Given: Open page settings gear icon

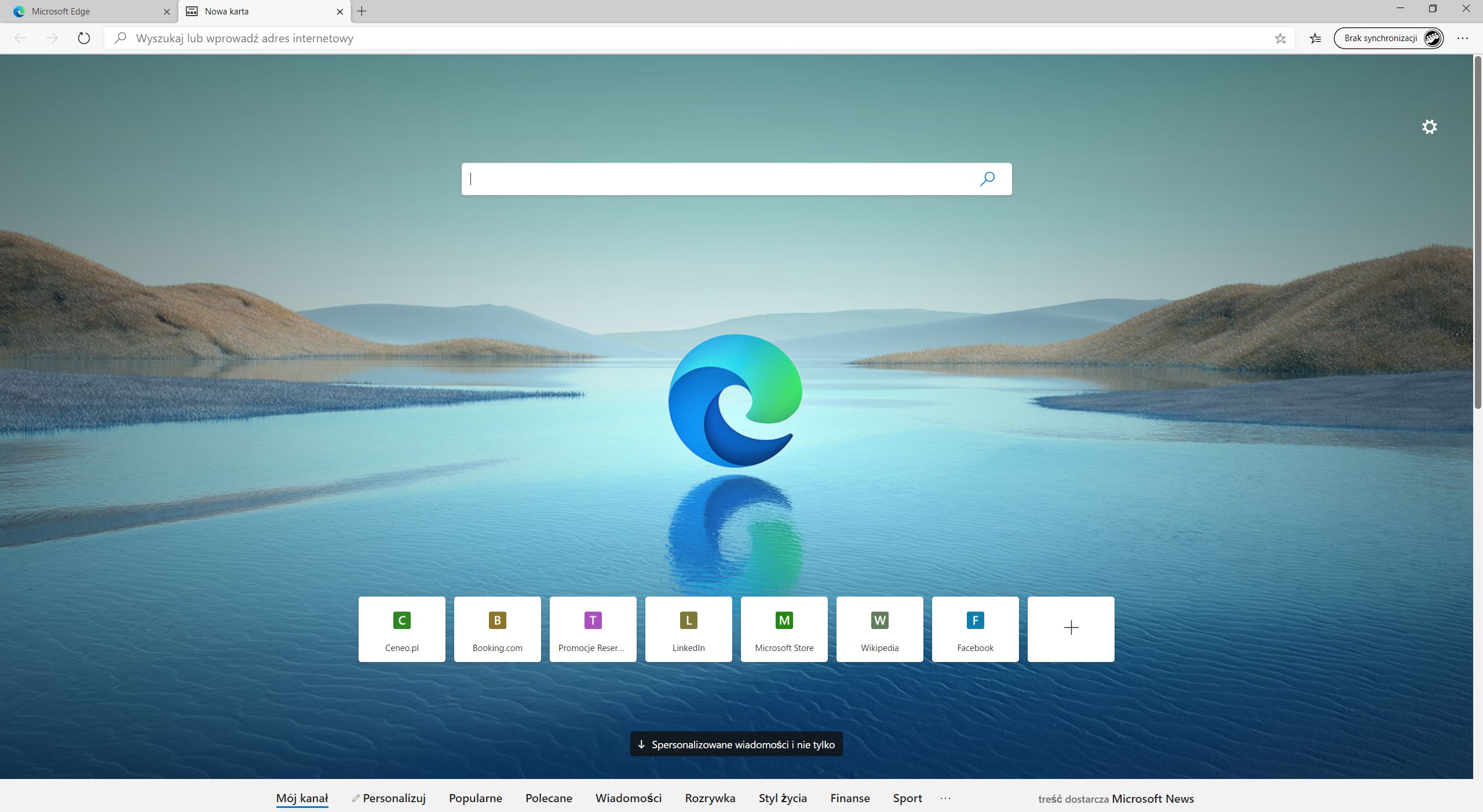Looking at the screenshot, I should [1429, 127].
